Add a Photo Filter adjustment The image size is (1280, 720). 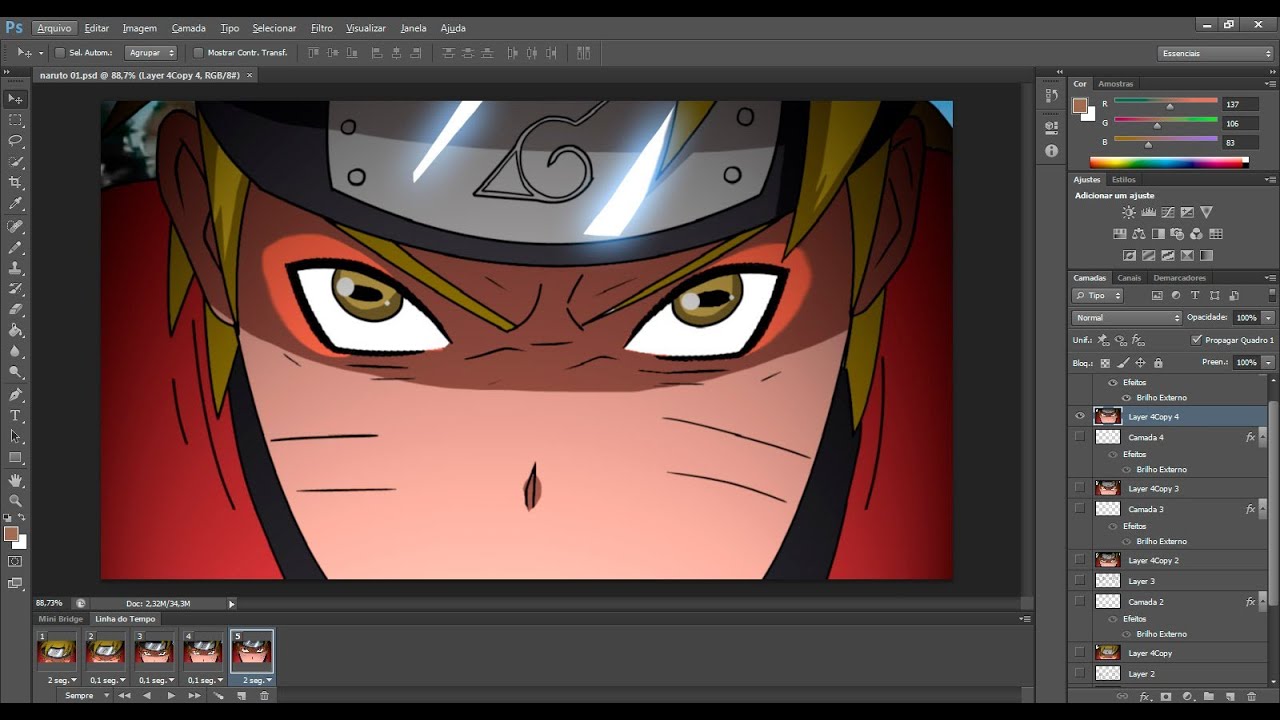click(x=1177, y=234)
